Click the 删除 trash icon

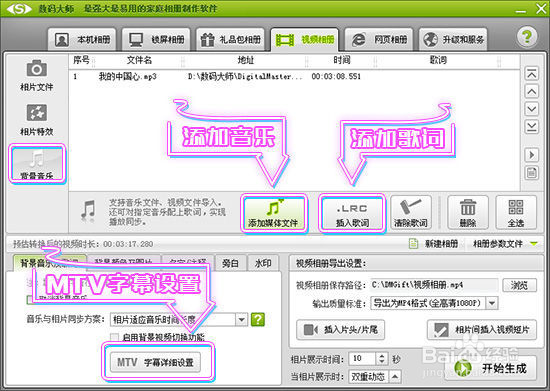click(x=468, y=213)
